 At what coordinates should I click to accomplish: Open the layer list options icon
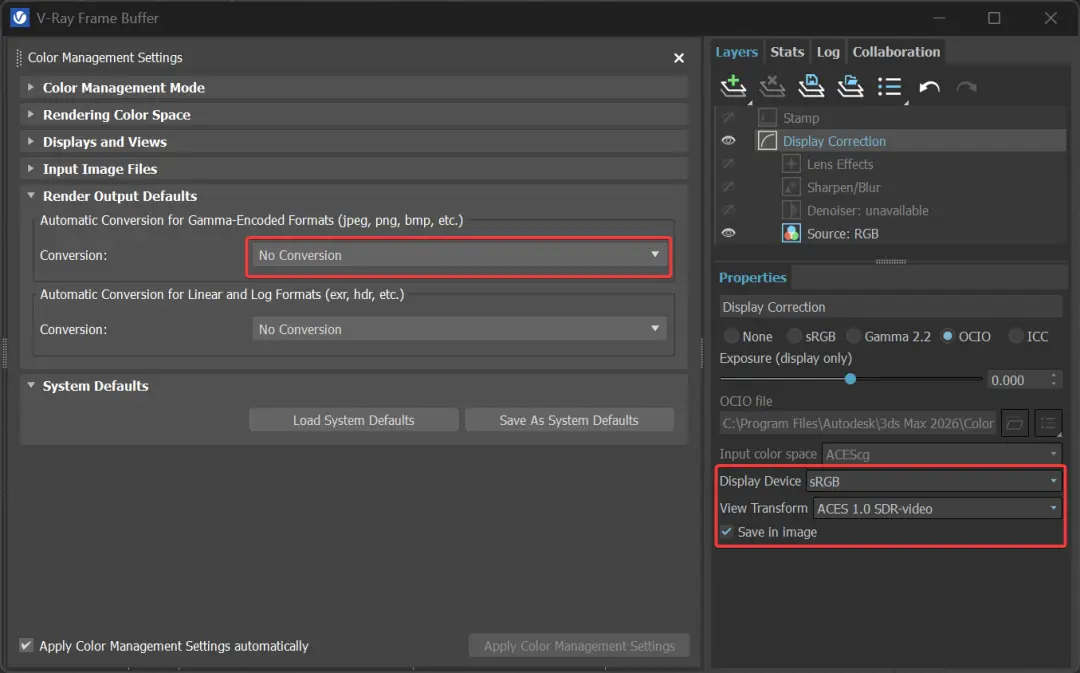(x=890, y=87)
